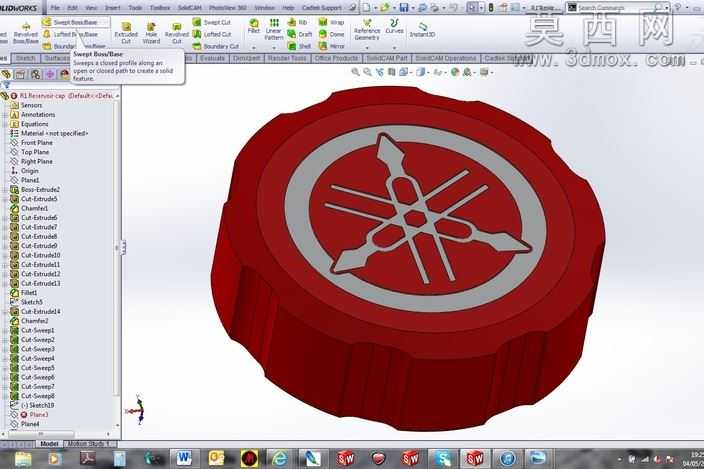
Task: Open the Tools menu
Action: 135,8
